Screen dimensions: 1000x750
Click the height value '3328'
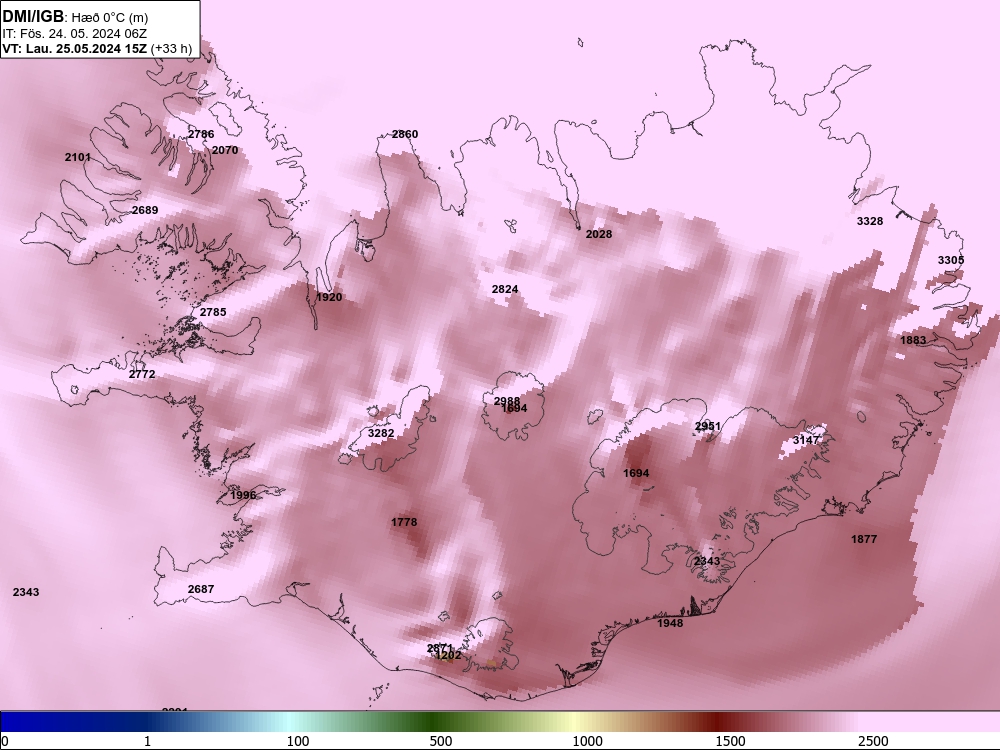[x=870, y=221]
